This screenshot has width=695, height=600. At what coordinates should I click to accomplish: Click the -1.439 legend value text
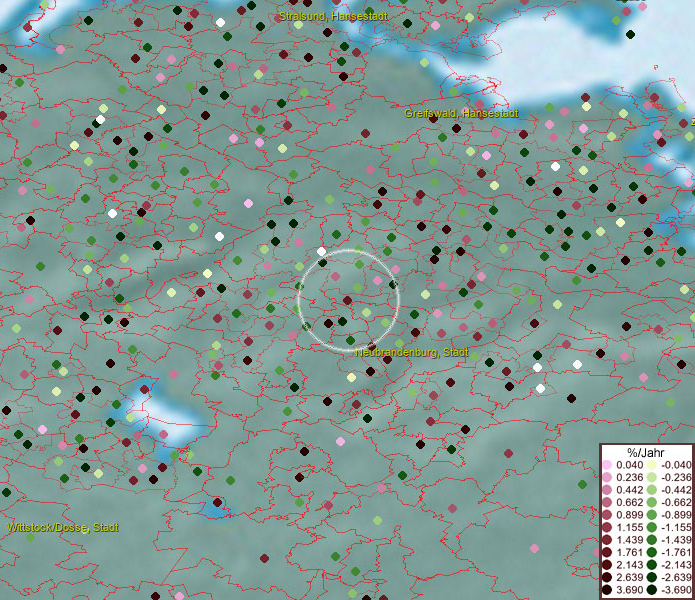coord(676,540)
